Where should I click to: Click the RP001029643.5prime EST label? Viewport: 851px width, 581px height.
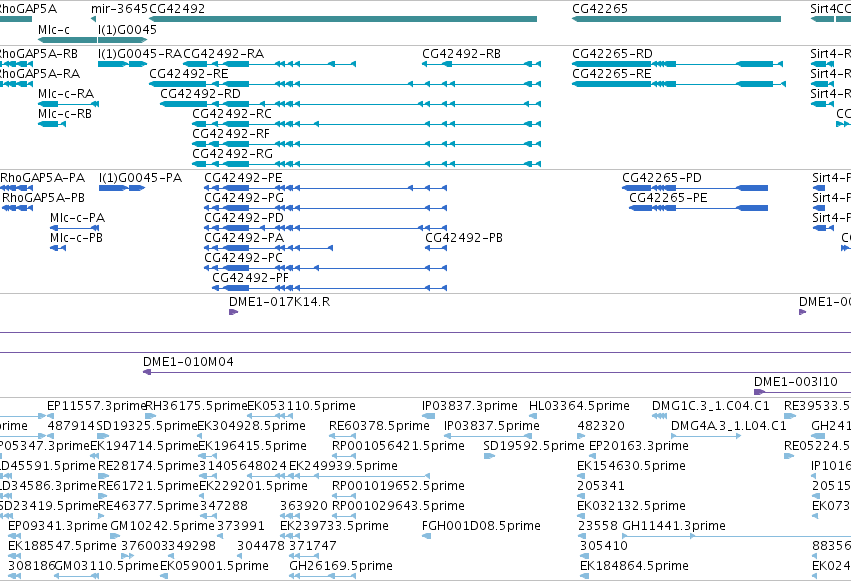point(398,507)
